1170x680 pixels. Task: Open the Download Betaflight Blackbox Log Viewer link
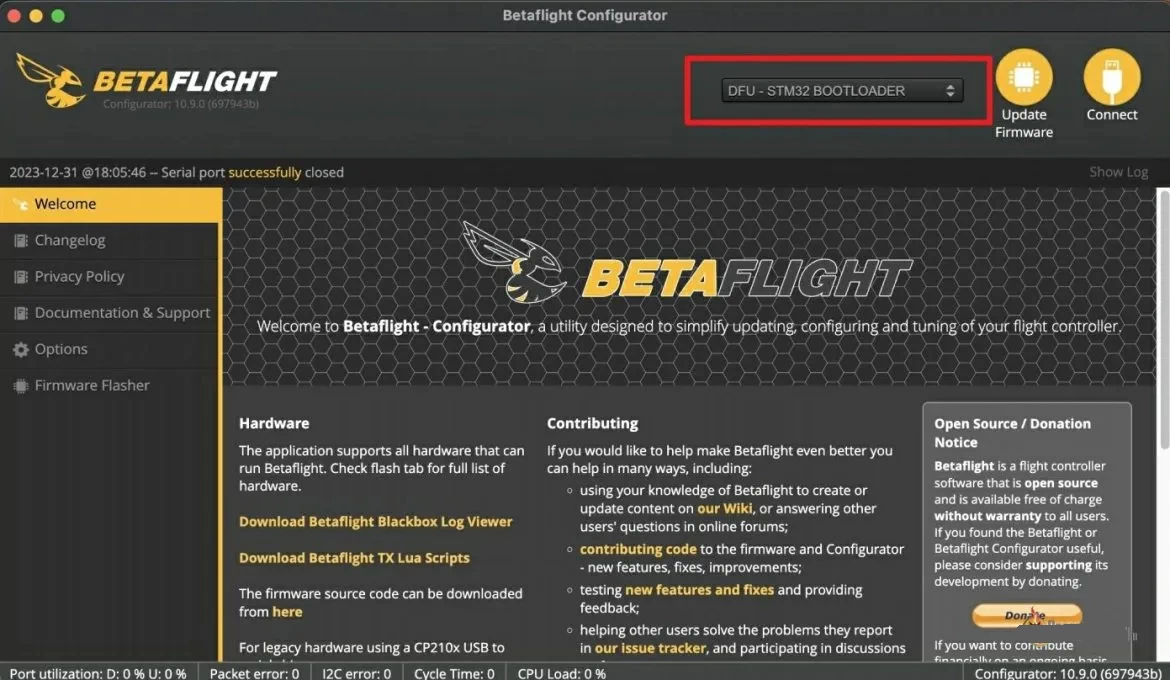coord(375,522)
